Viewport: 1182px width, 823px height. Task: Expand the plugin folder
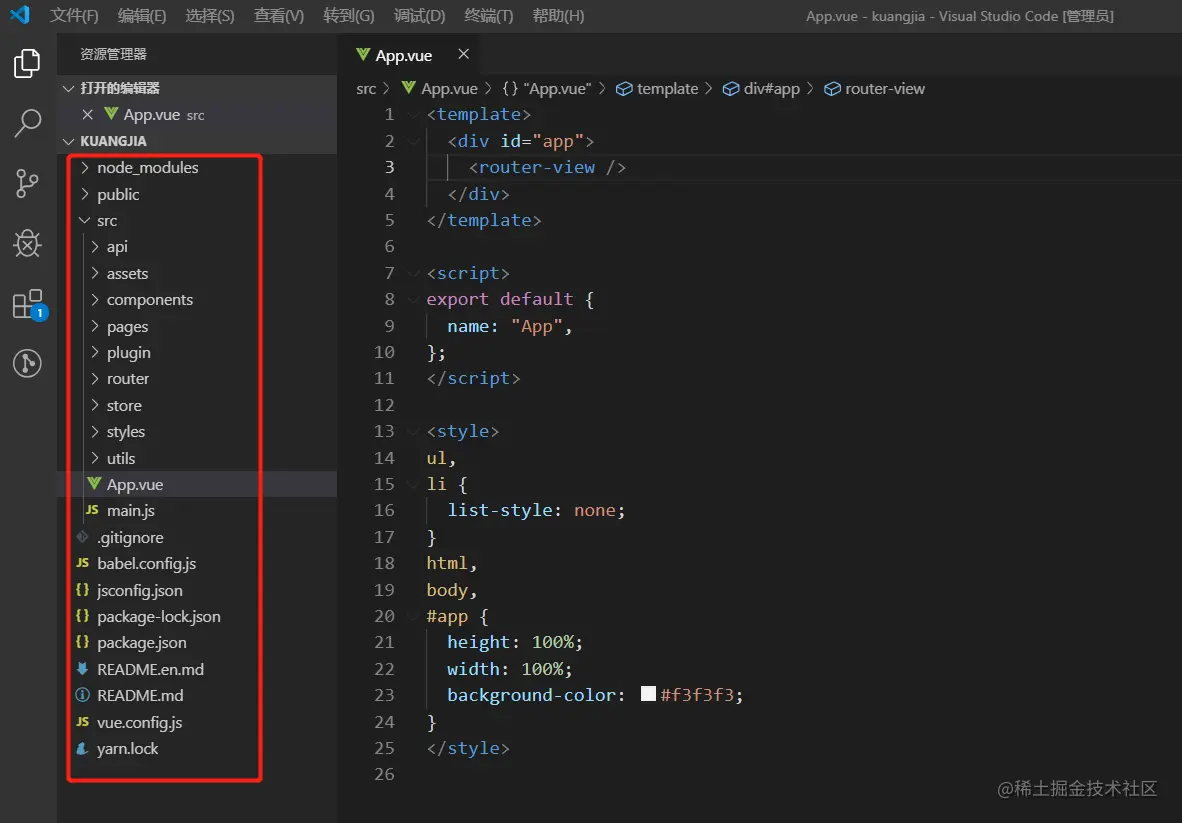point(94,352)
